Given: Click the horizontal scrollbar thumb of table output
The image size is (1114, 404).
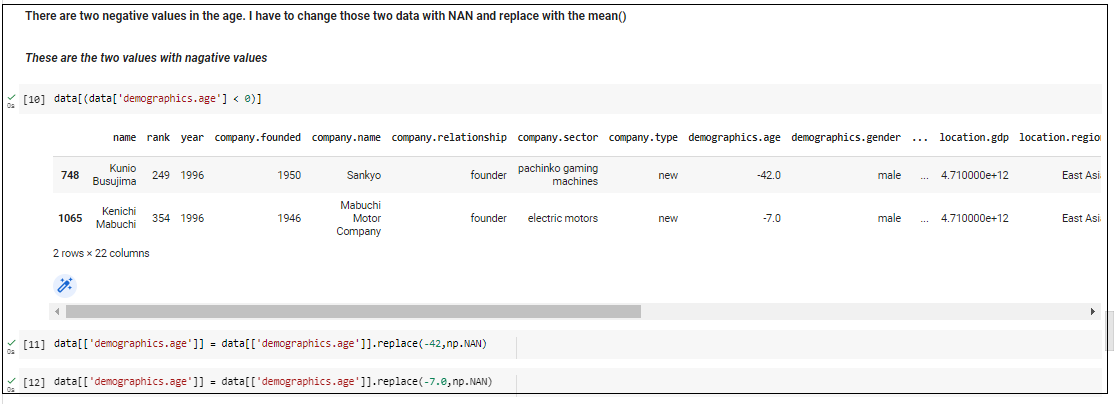Looking at the screenshot, I should pos(352,311).
